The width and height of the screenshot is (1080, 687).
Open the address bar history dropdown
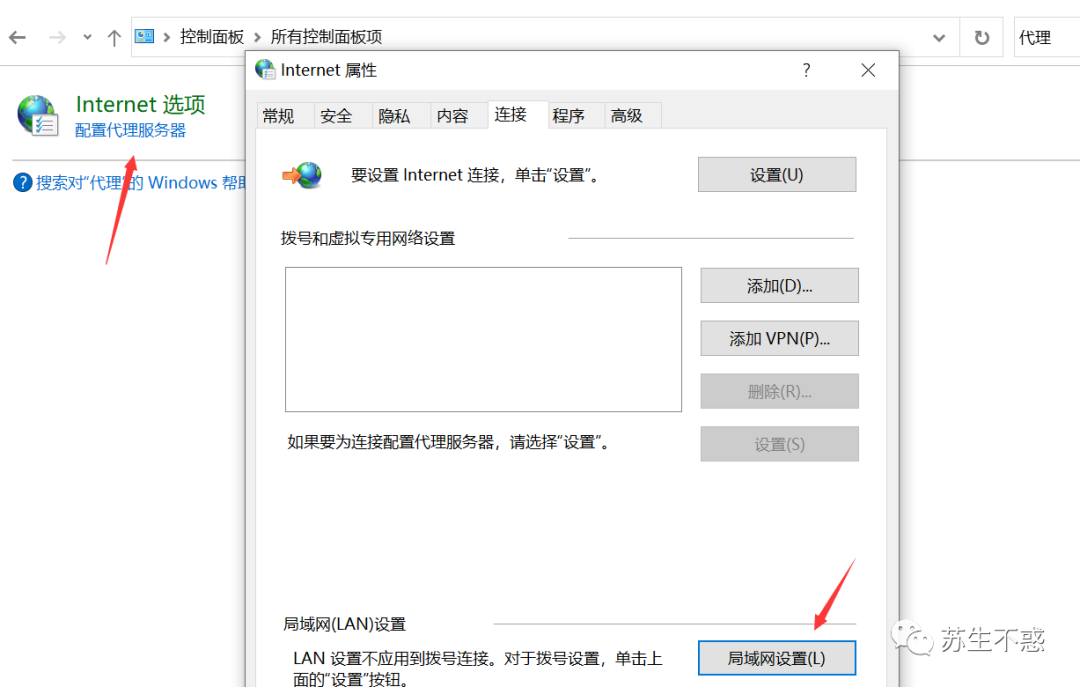pyautogui.click(x=939, y=38)
